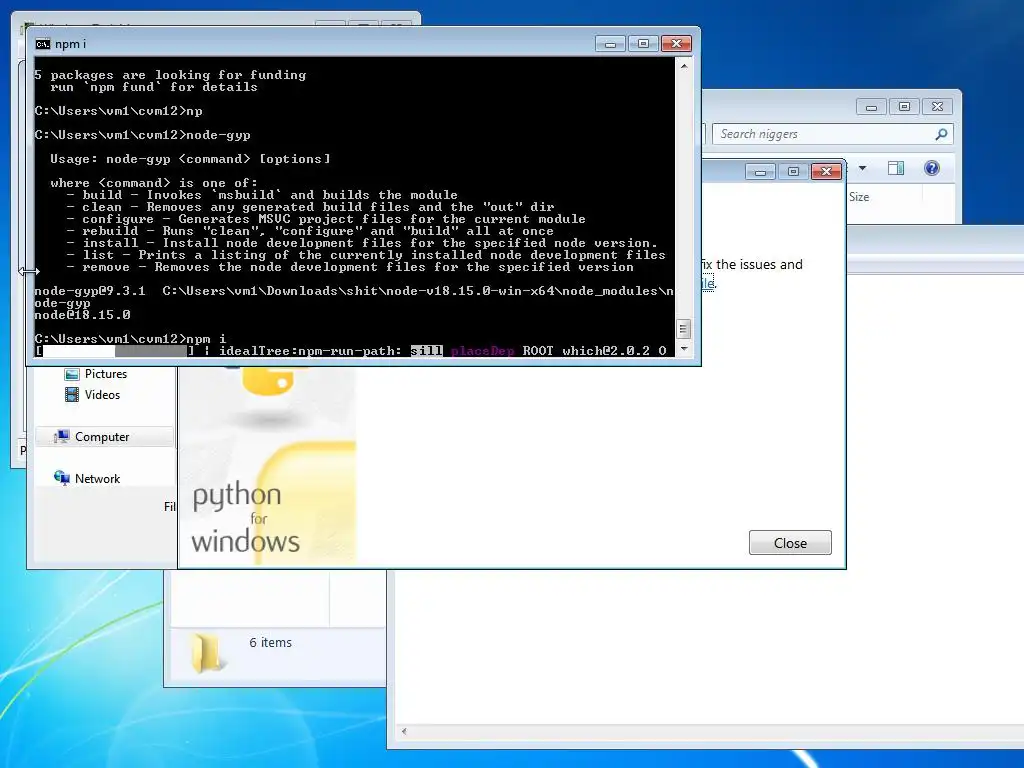The width and height of the screenshot is (1024, 768).
Task: Maximize the rear Explorer window
Action: click(x=904, y=106)
